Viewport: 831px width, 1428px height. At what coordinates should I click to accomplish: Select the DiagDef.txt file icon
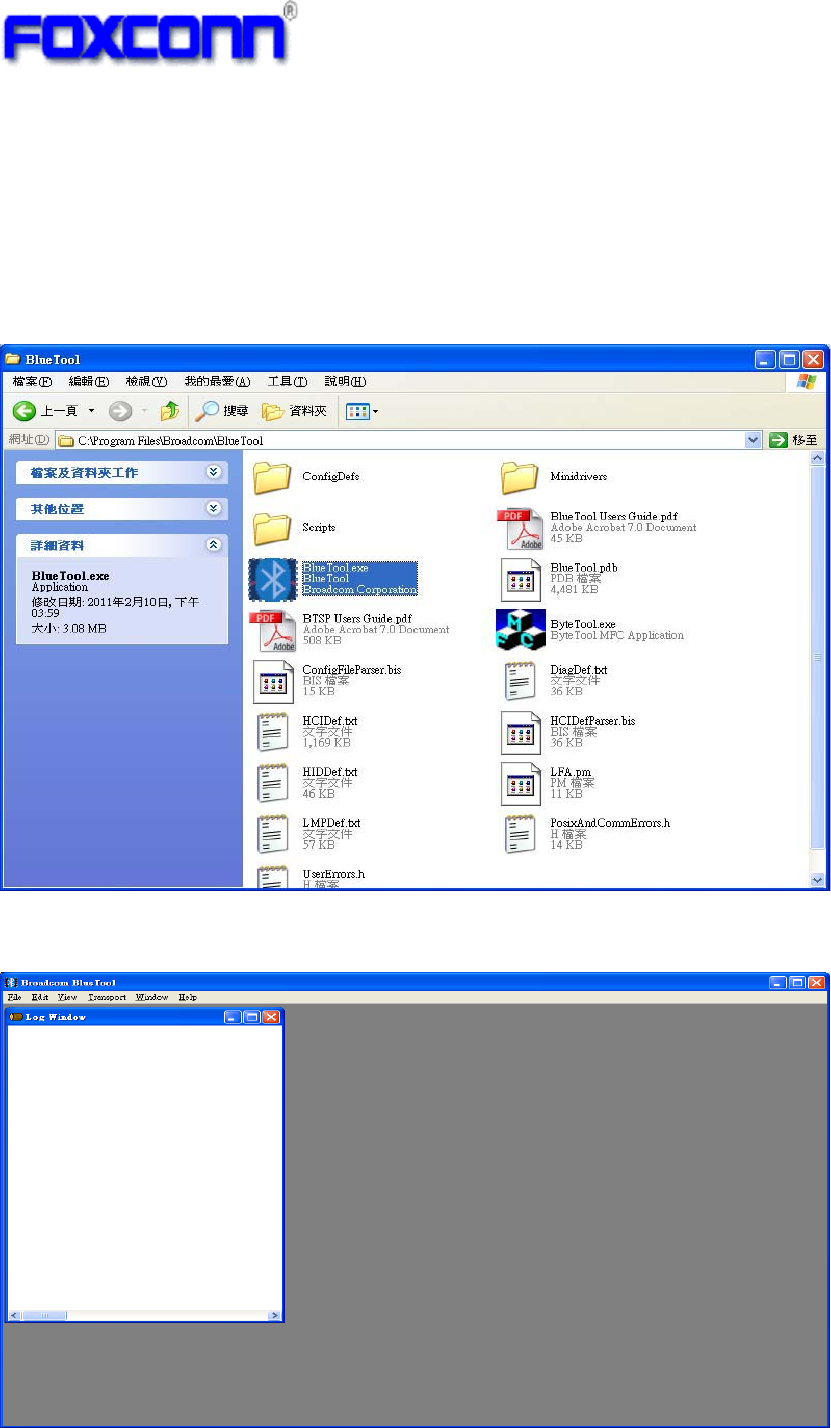[x=520, y=682]
